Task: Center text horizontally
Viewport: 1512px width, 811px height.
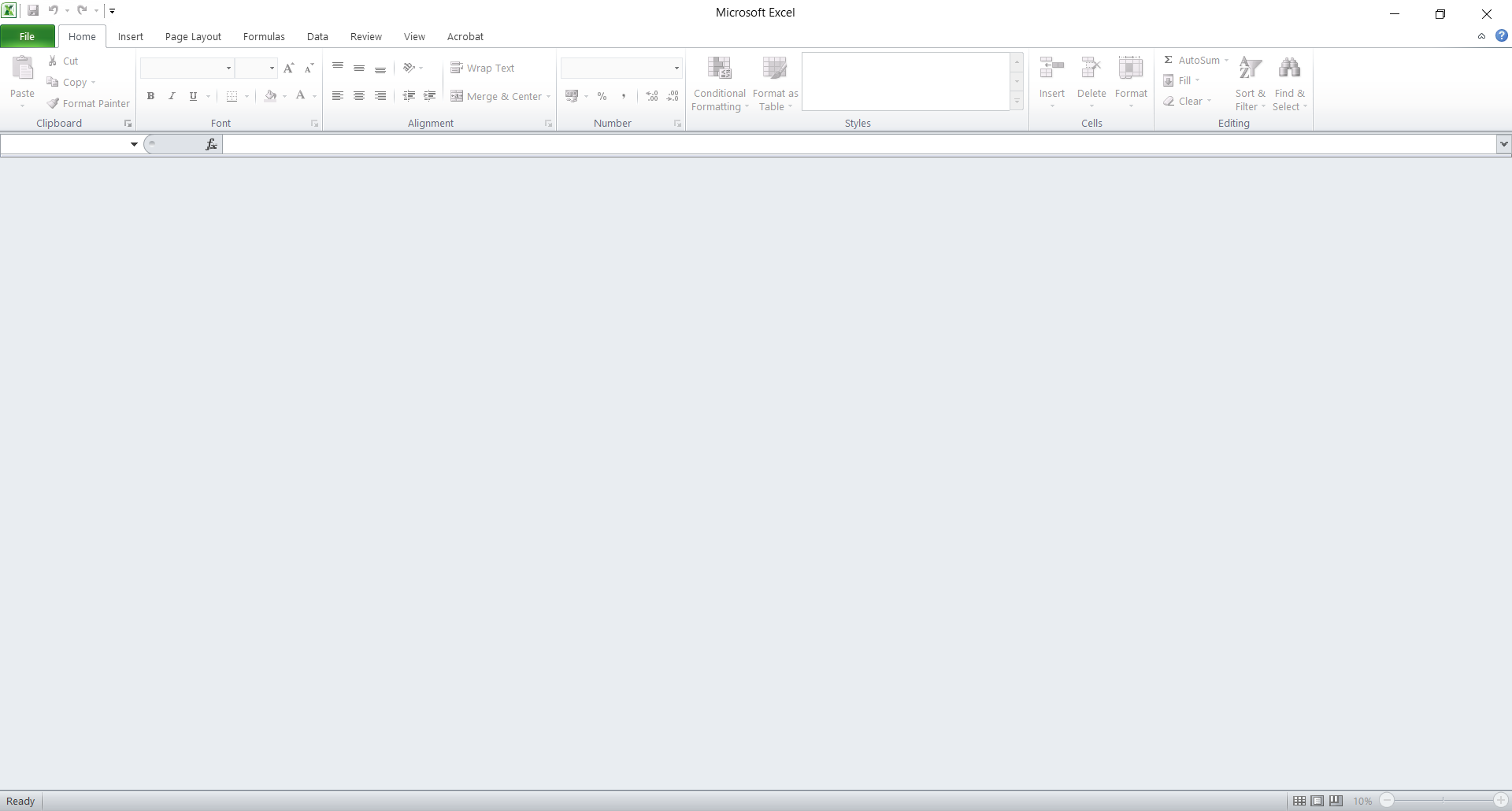Action: point(359,96)
